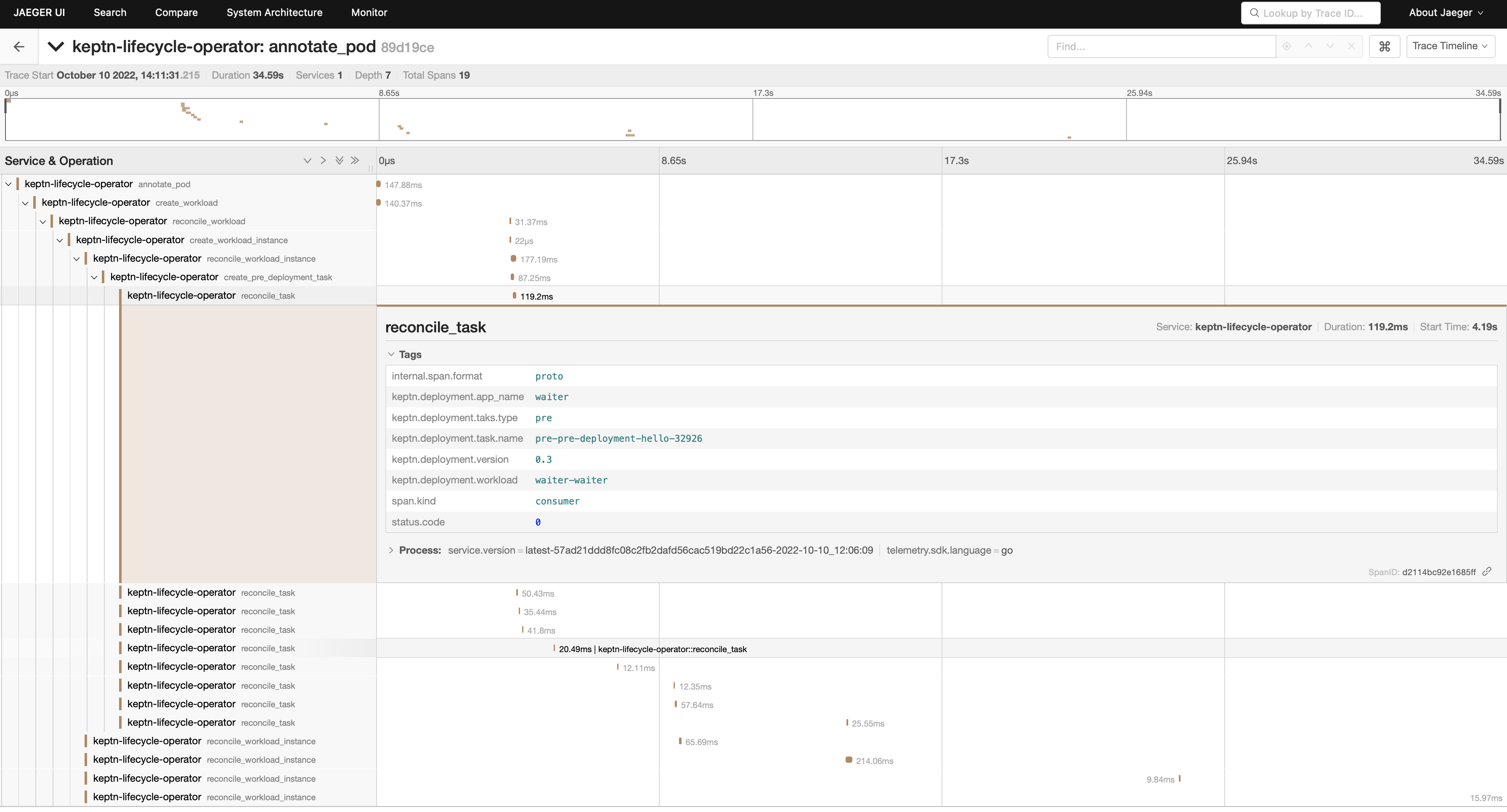
Task: Go to the Search page
Action: (110, 13)
